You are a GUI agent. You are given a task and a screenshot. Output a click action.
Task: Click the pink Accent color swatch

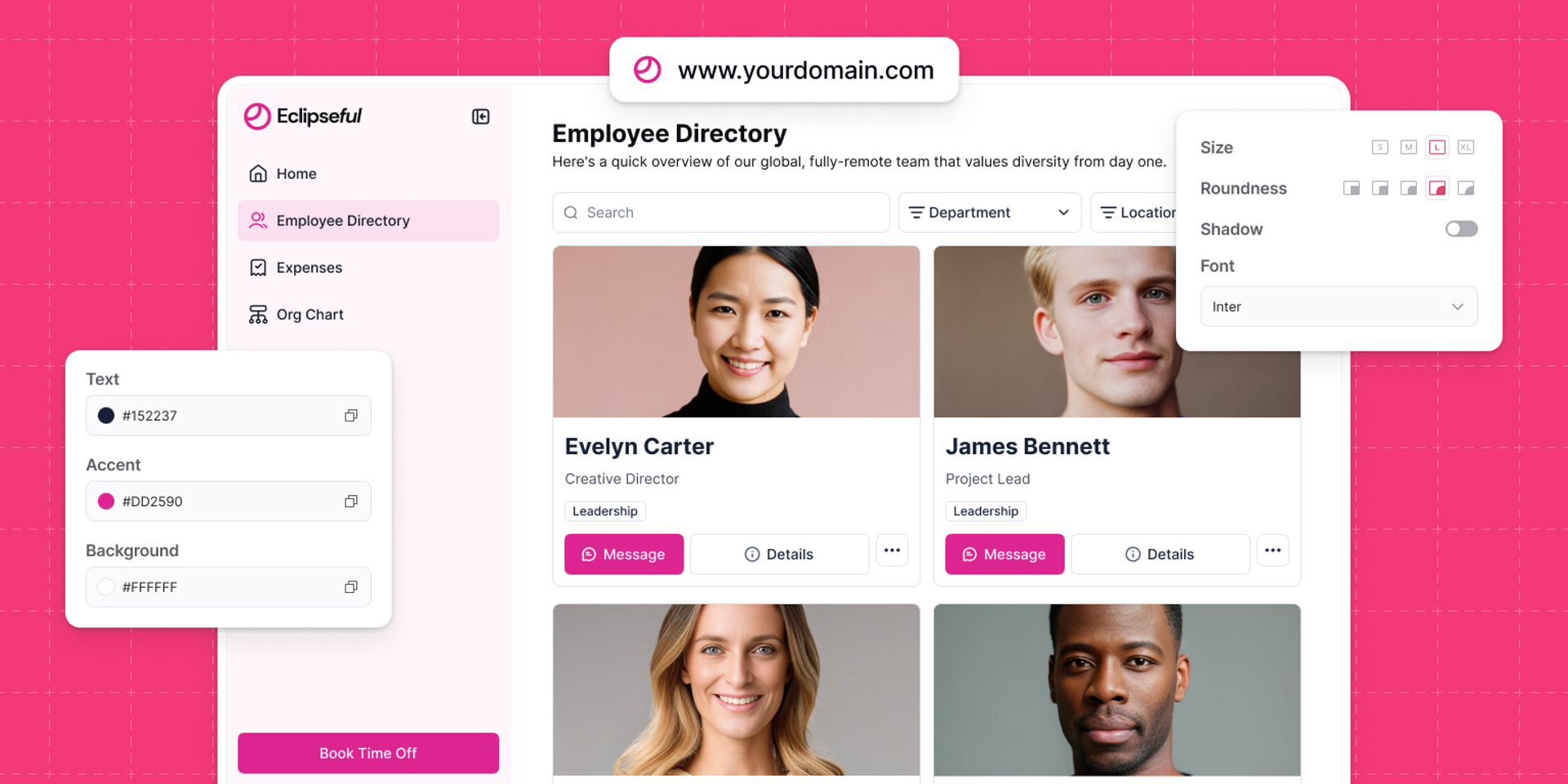tap(106, 501)
